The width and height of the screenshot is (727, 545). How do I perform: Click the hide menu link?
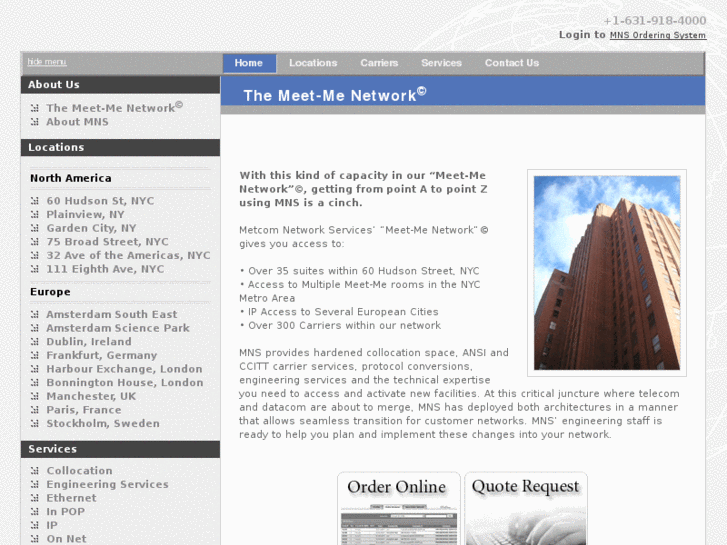point(47,62)
